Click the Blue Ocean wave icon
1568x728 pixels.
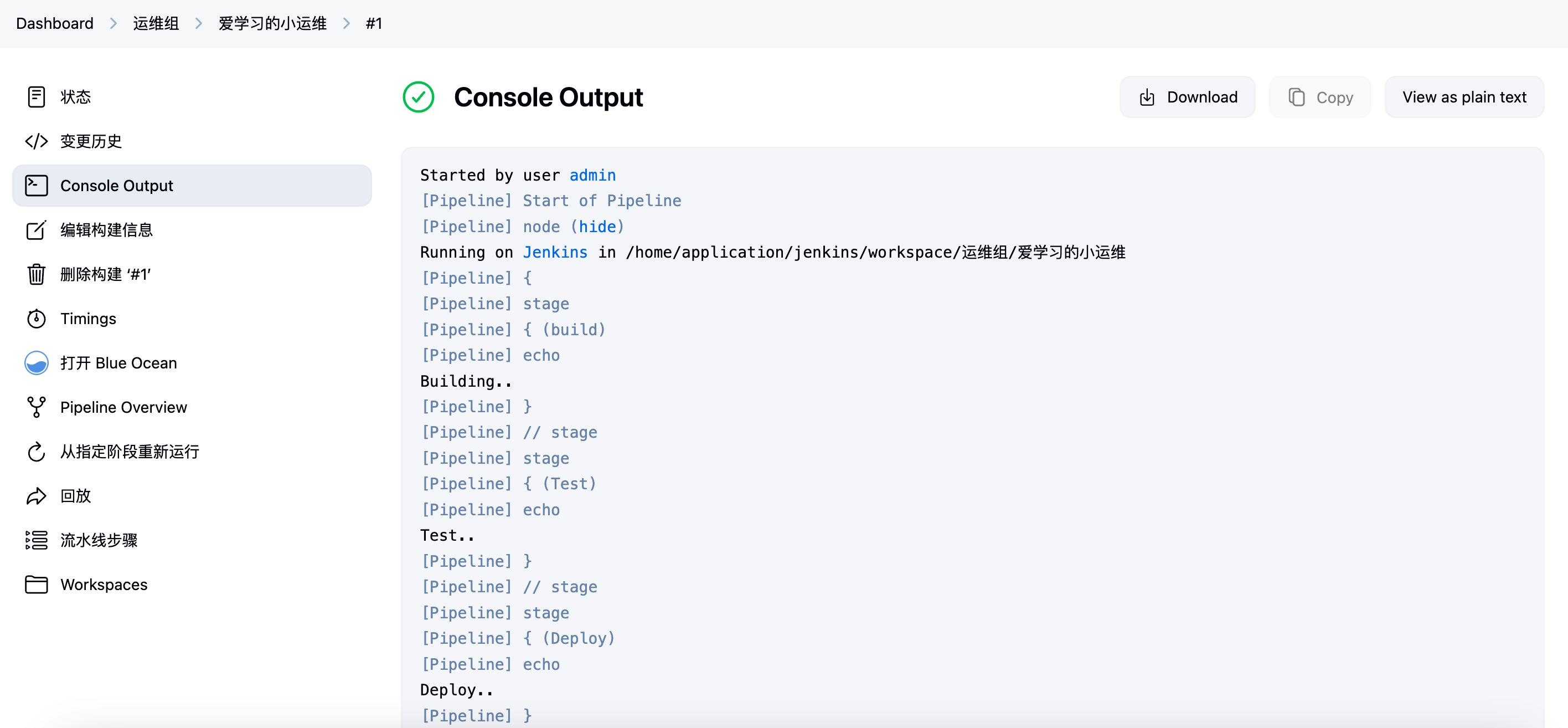[37, 363]
